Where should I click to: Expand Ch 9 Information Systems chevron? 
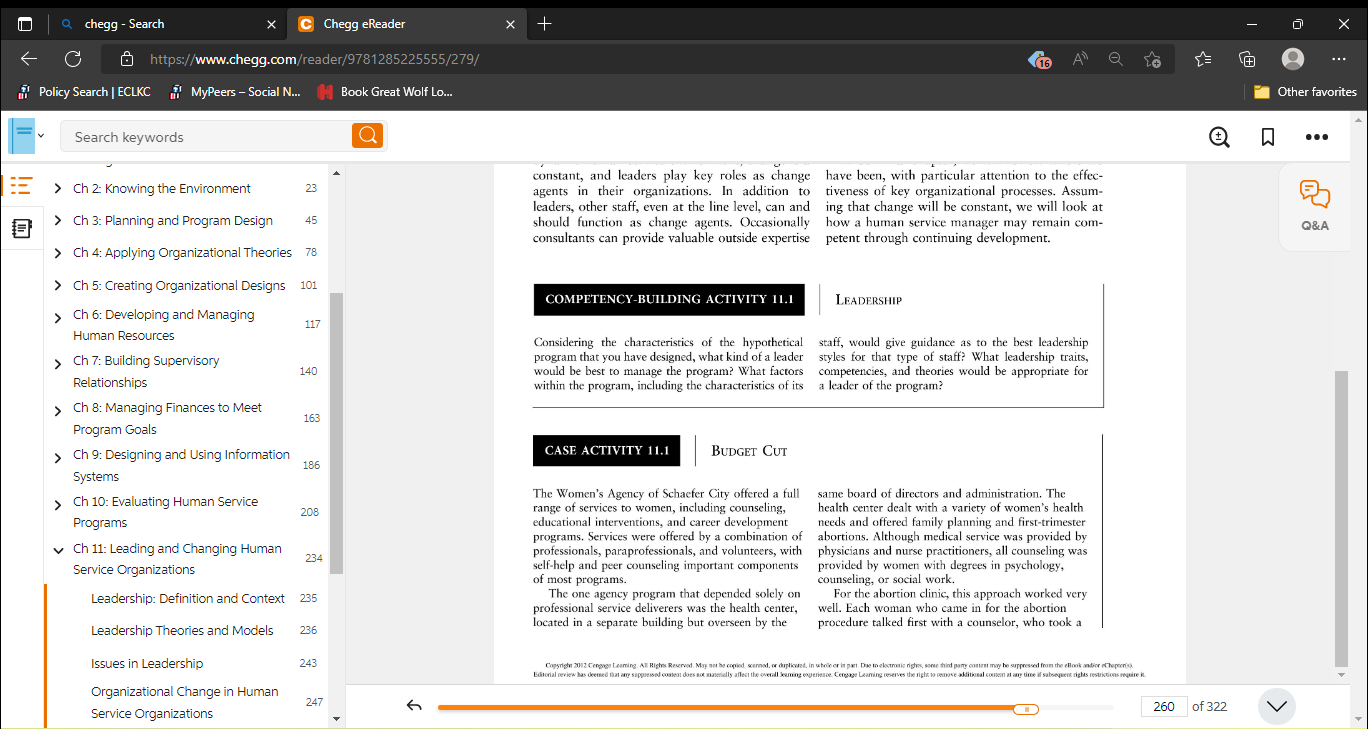58,458
